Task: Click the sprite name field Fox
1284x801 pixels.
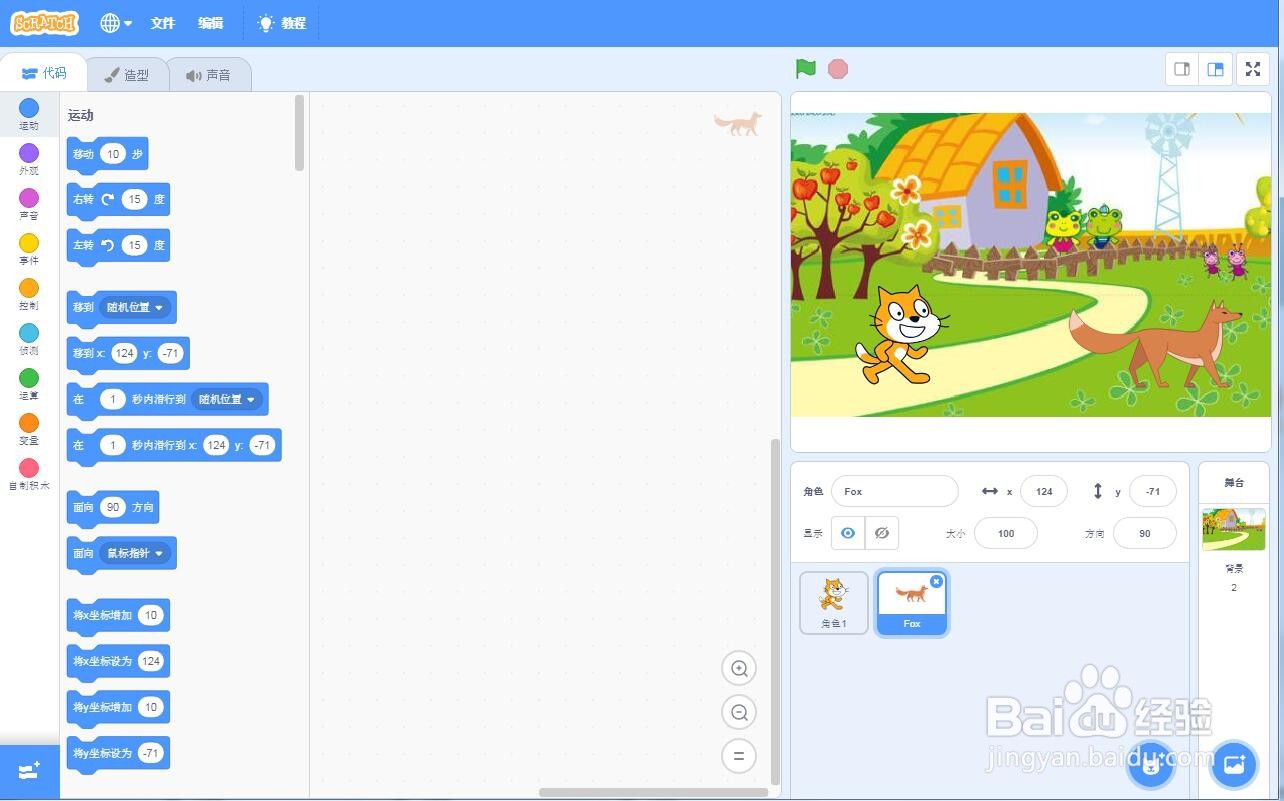Action: point(894,491)
